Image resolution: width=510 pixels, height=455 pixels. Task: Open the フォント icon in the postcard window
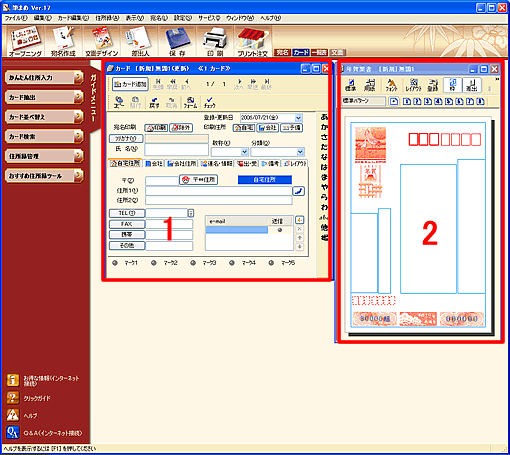[391, 85]
